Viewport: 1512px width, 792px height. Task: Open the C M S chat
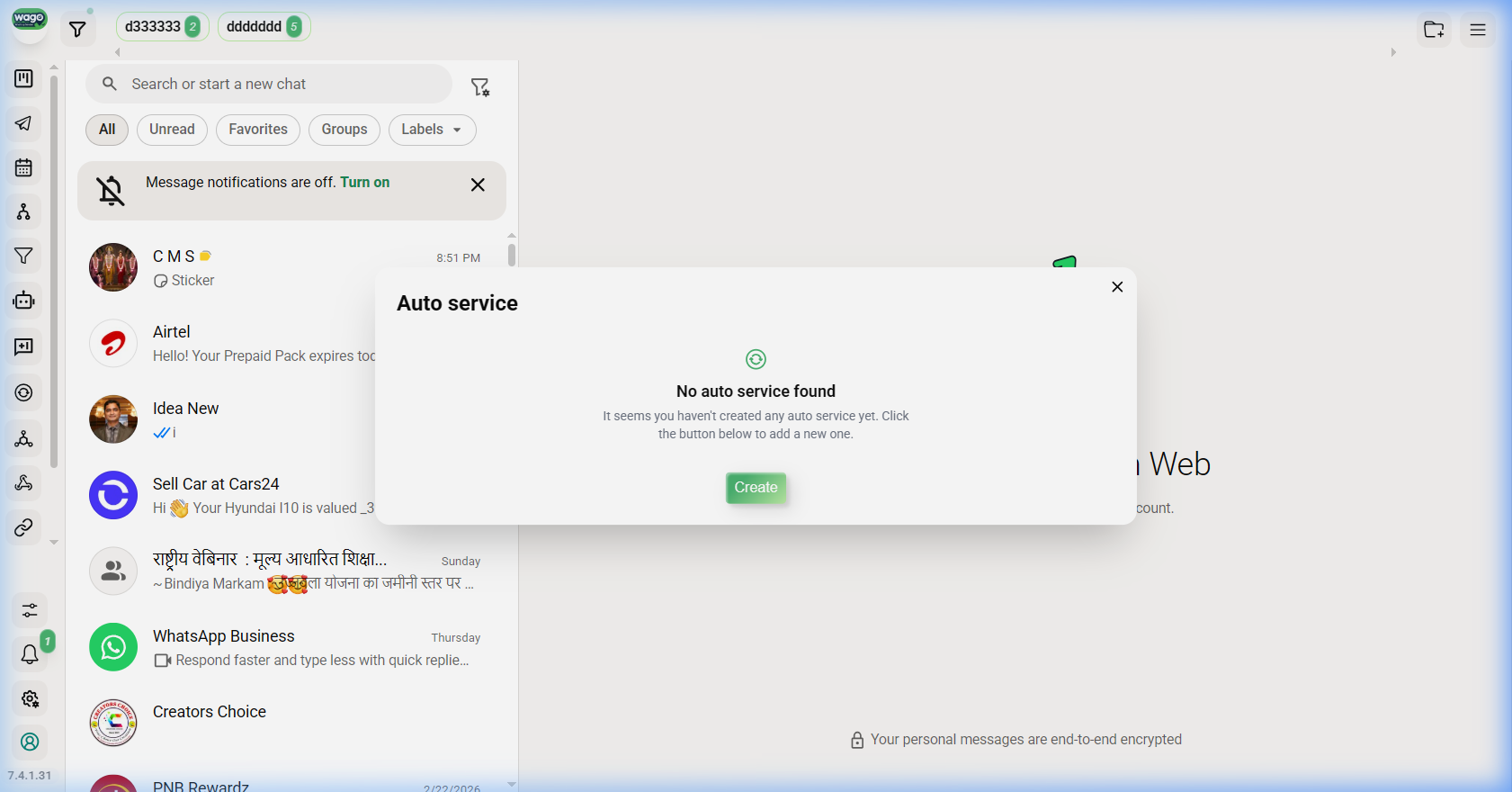(x=291, y=267)
